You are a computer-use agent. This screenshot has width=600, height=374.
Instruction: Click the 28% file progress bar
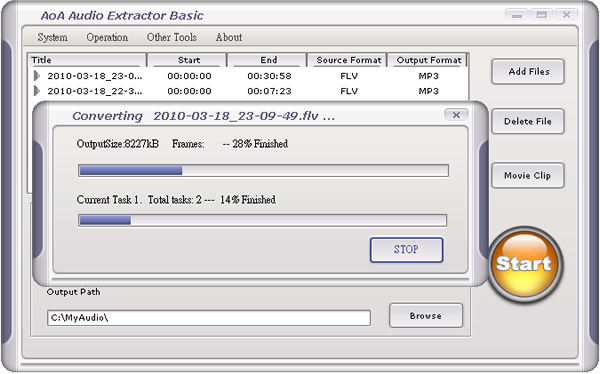263,170
